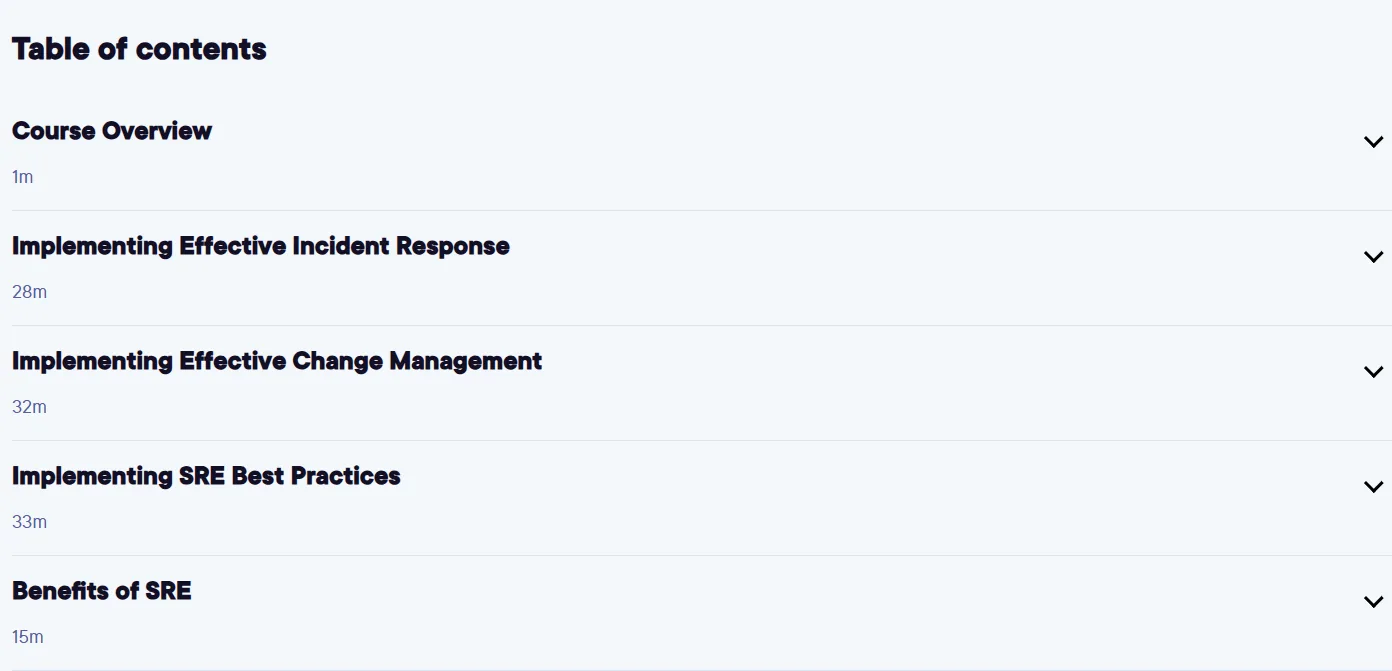Expand Implementing Effective Incident Response chevron
Viewport: 1392px width, 671px height.
click(1373, 257)
